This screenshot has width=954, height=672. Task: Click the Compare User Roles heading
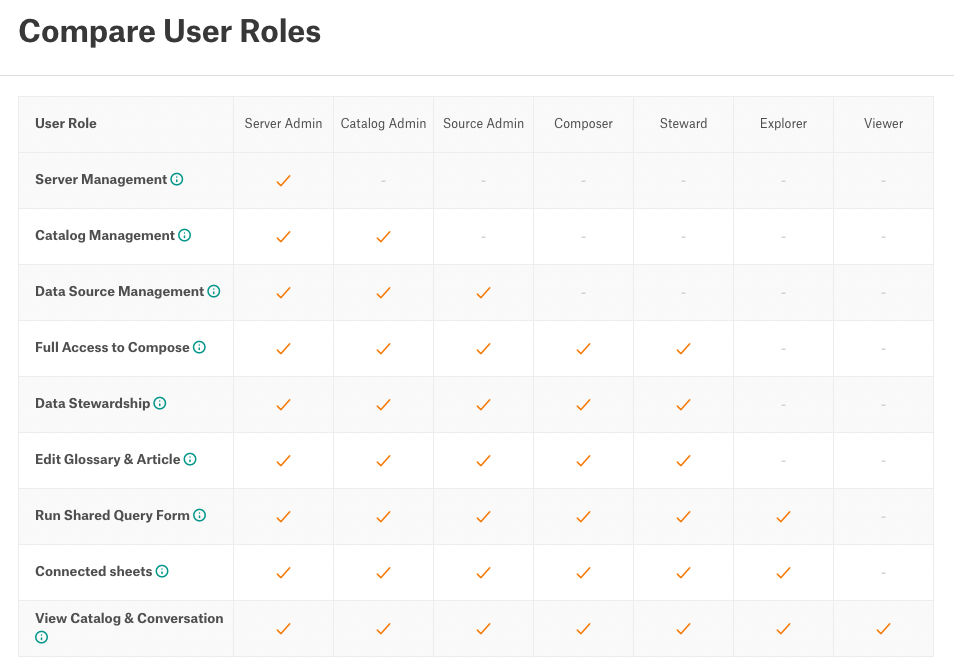[170, 32]
